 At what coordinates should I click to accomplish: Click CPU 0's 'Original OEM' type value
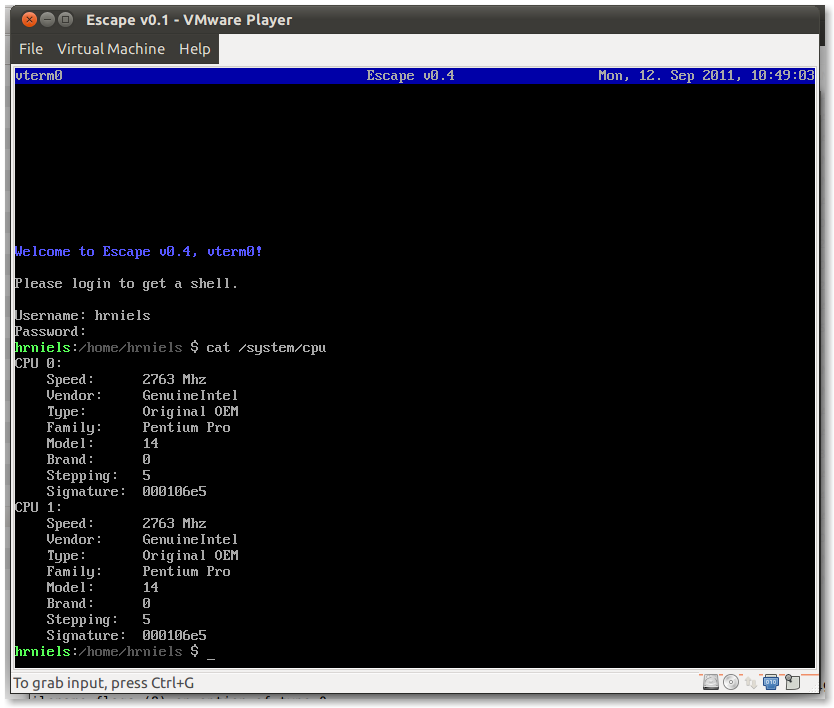pos(190,411)
